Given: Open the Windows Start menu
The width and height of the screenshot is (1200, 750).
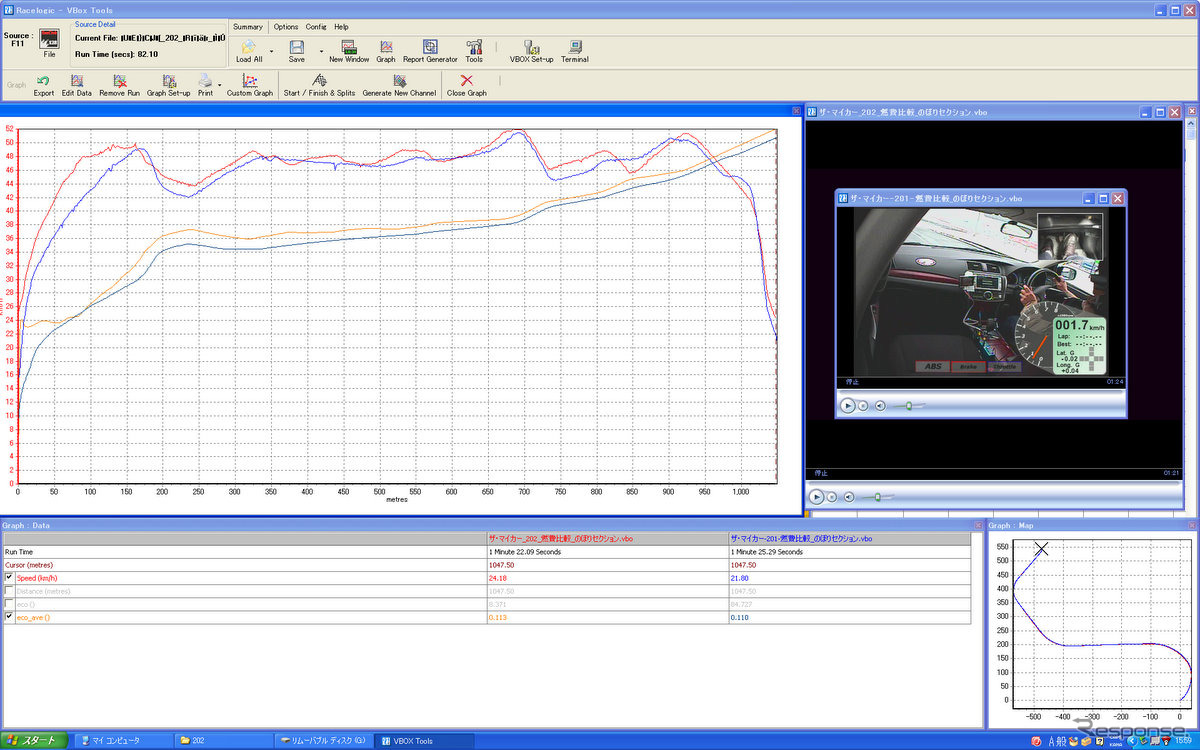Looking at the screenshot, I should (34, 740).
